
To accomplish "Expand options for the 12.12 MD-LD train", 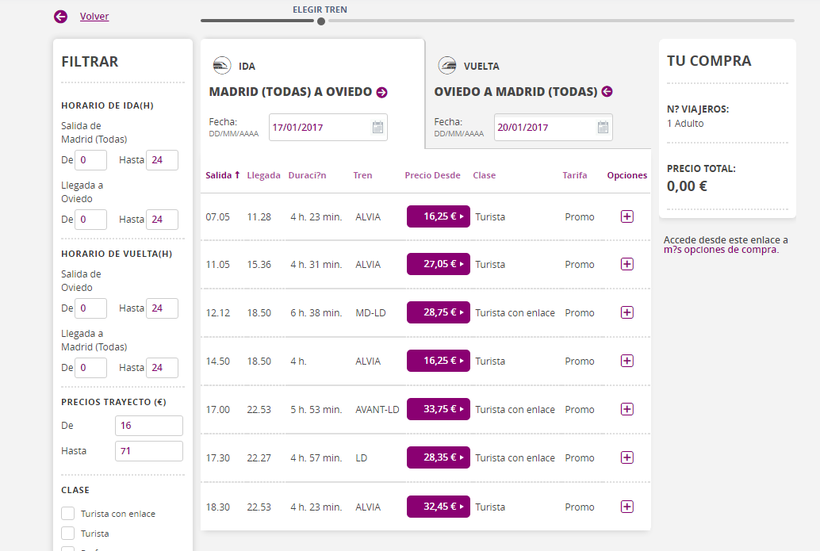I will 627,312.
